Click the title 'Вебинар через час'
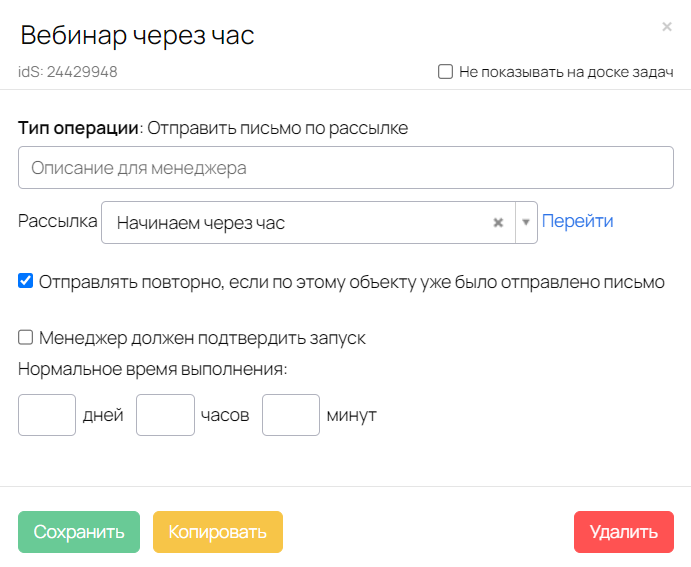691x567 pixels. tap(137, 36)
